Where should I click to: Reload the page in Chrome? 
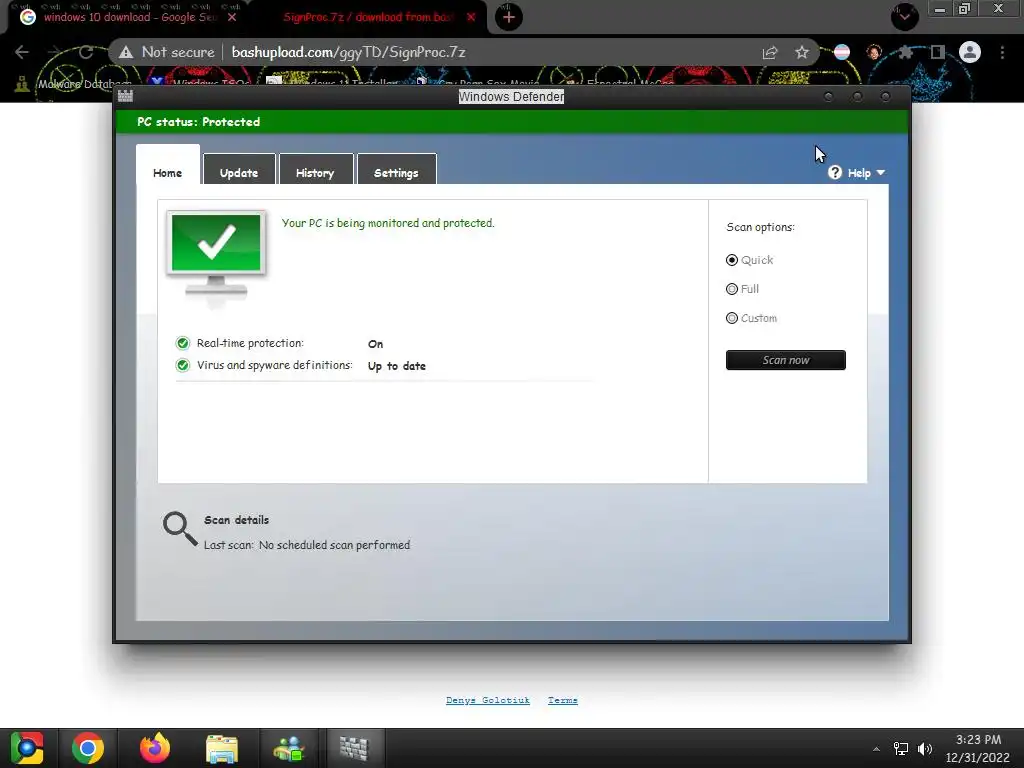pos(86,52)
